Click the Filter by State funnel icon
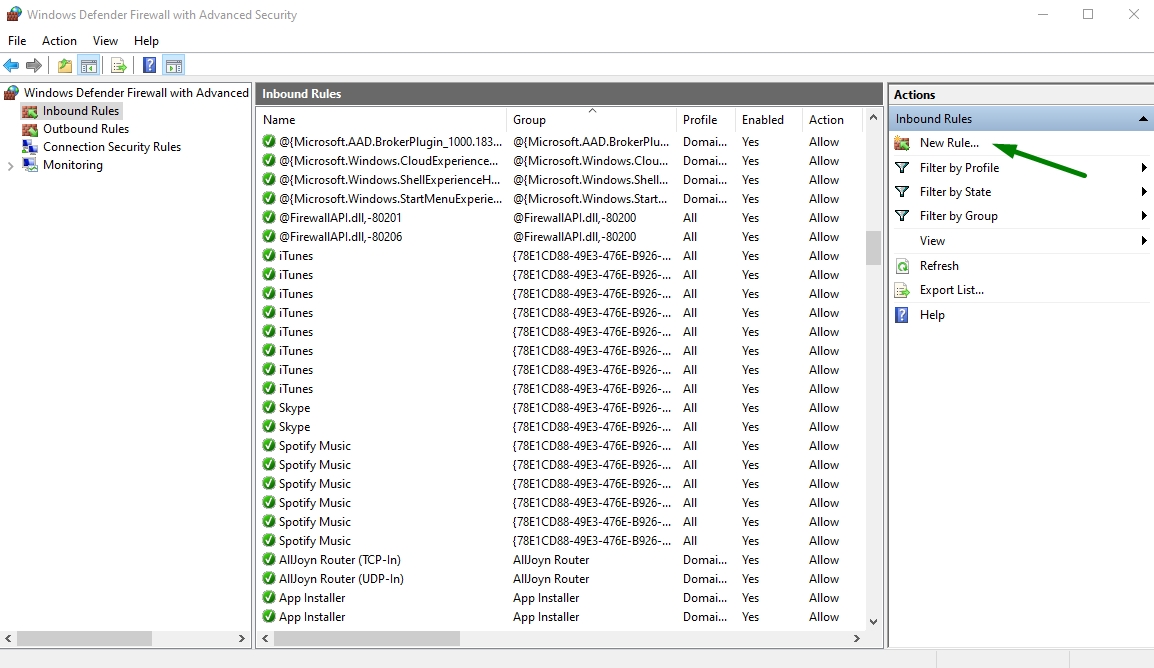Screen dimensions: 1154x668 (x=902, y=192)
